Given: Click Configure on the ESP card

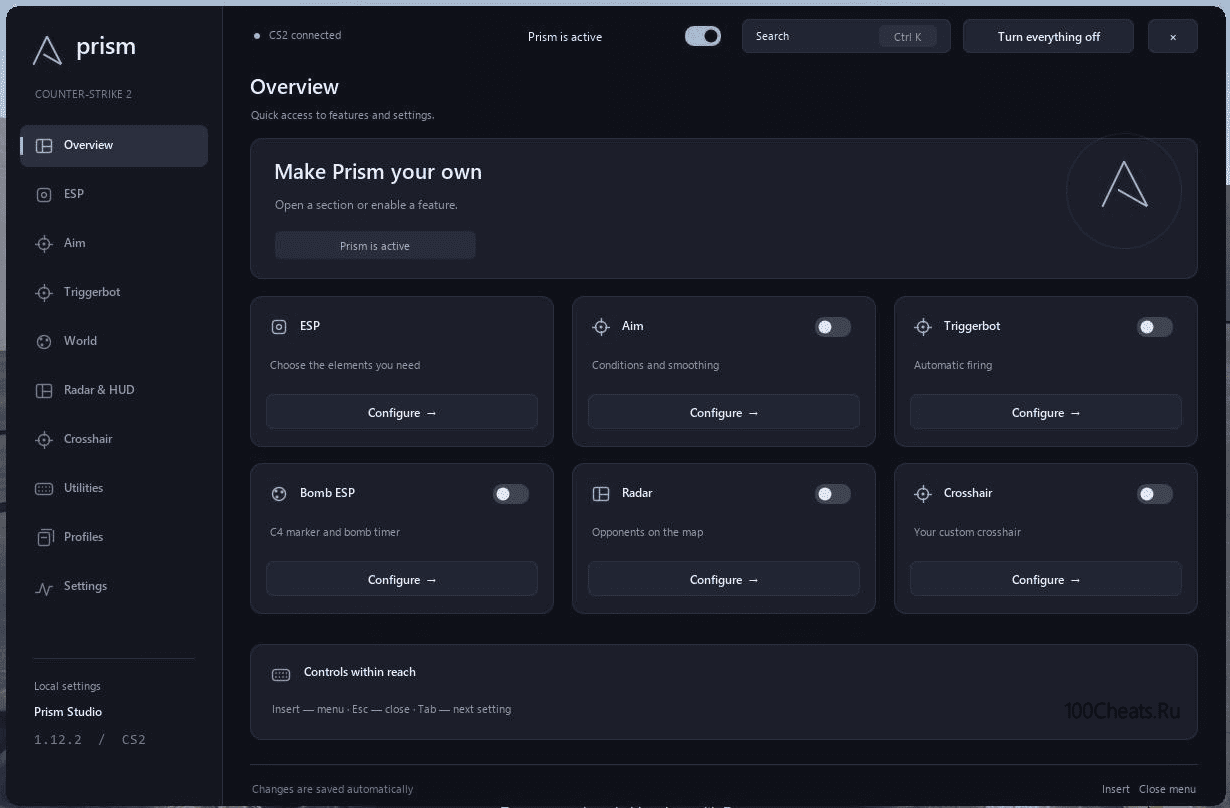Looking at the screenshot, I should point(402,412).
